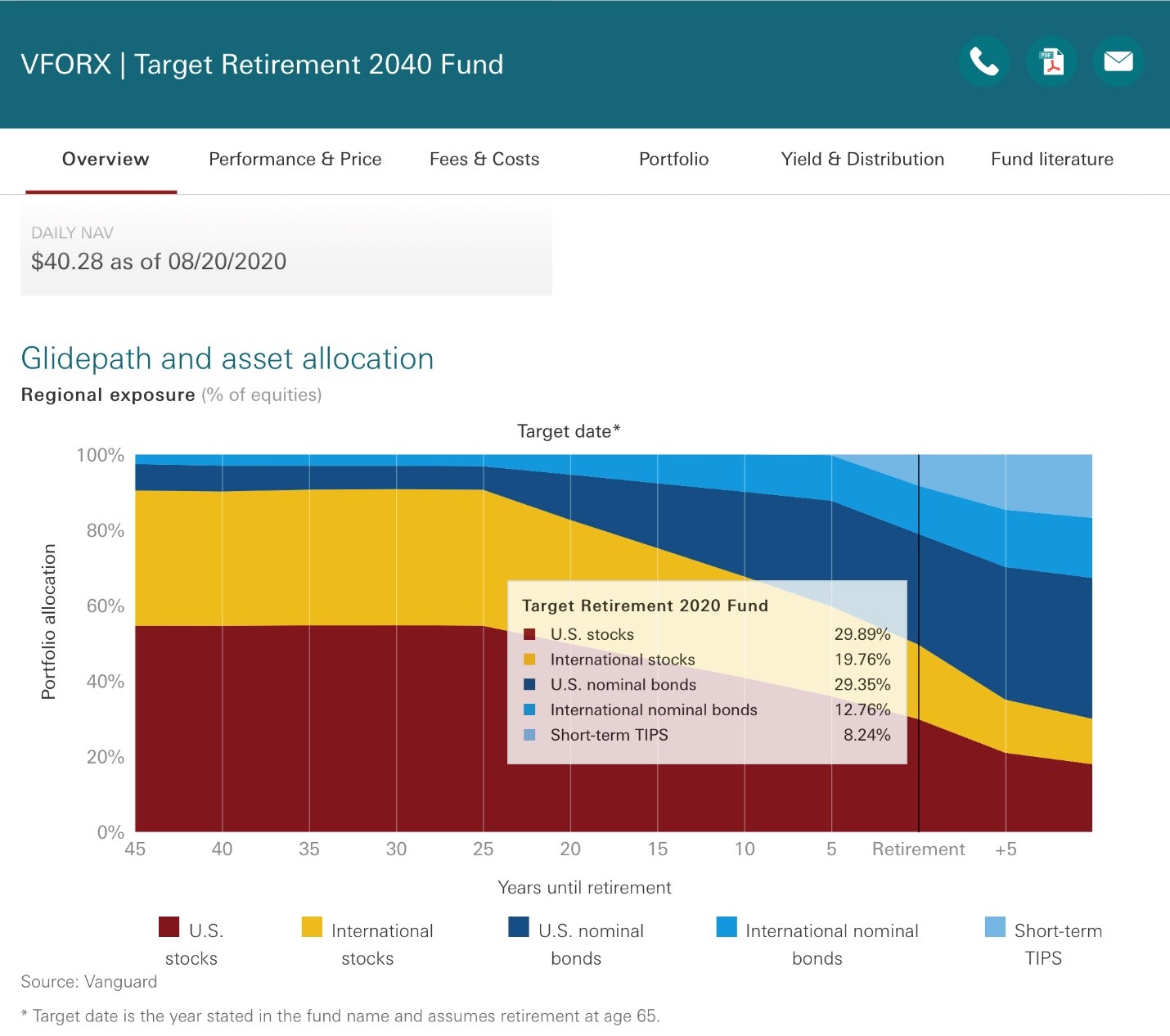
Task: Click the Short-term TIPS legend swatch
Action: 995,927
